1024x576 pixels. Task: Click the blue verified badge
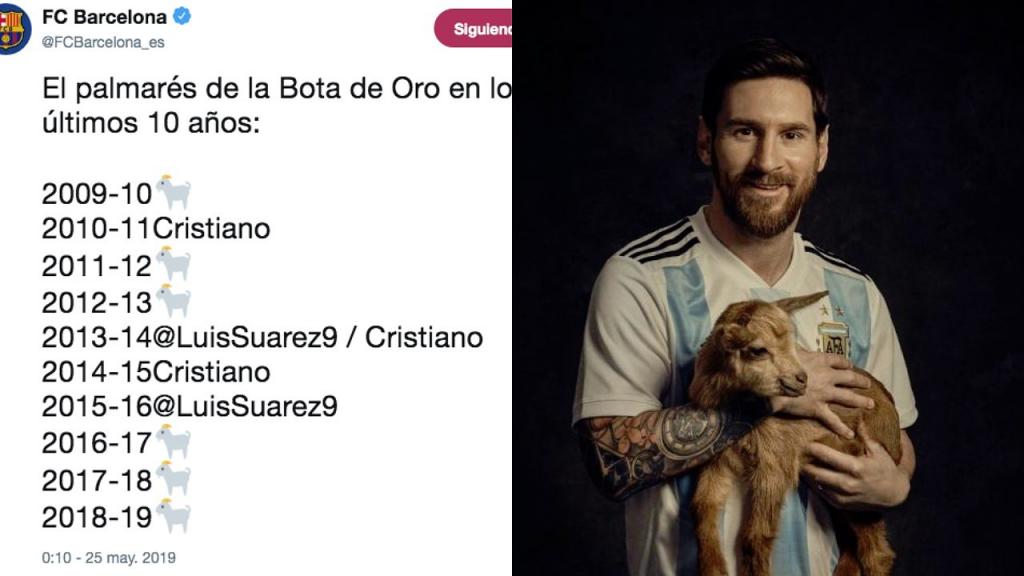182,16
